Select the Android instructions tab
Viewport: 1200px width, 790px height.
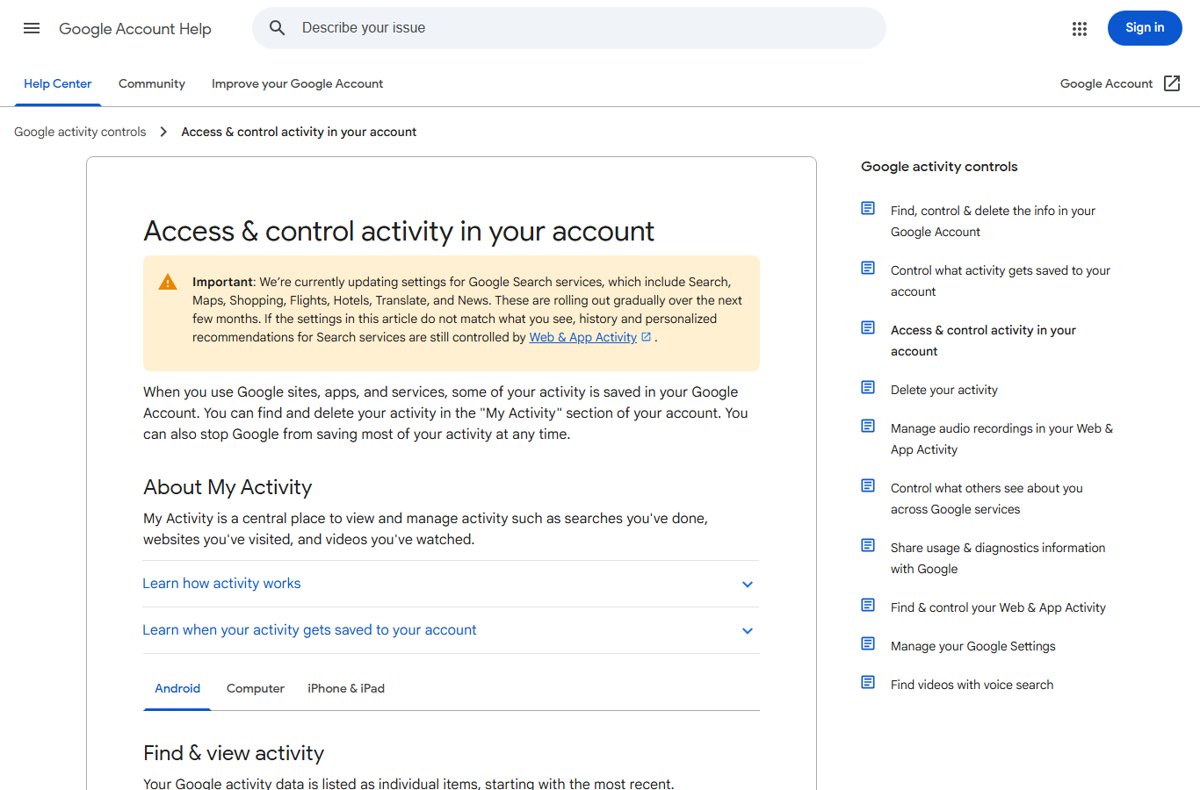coord(177,689)
